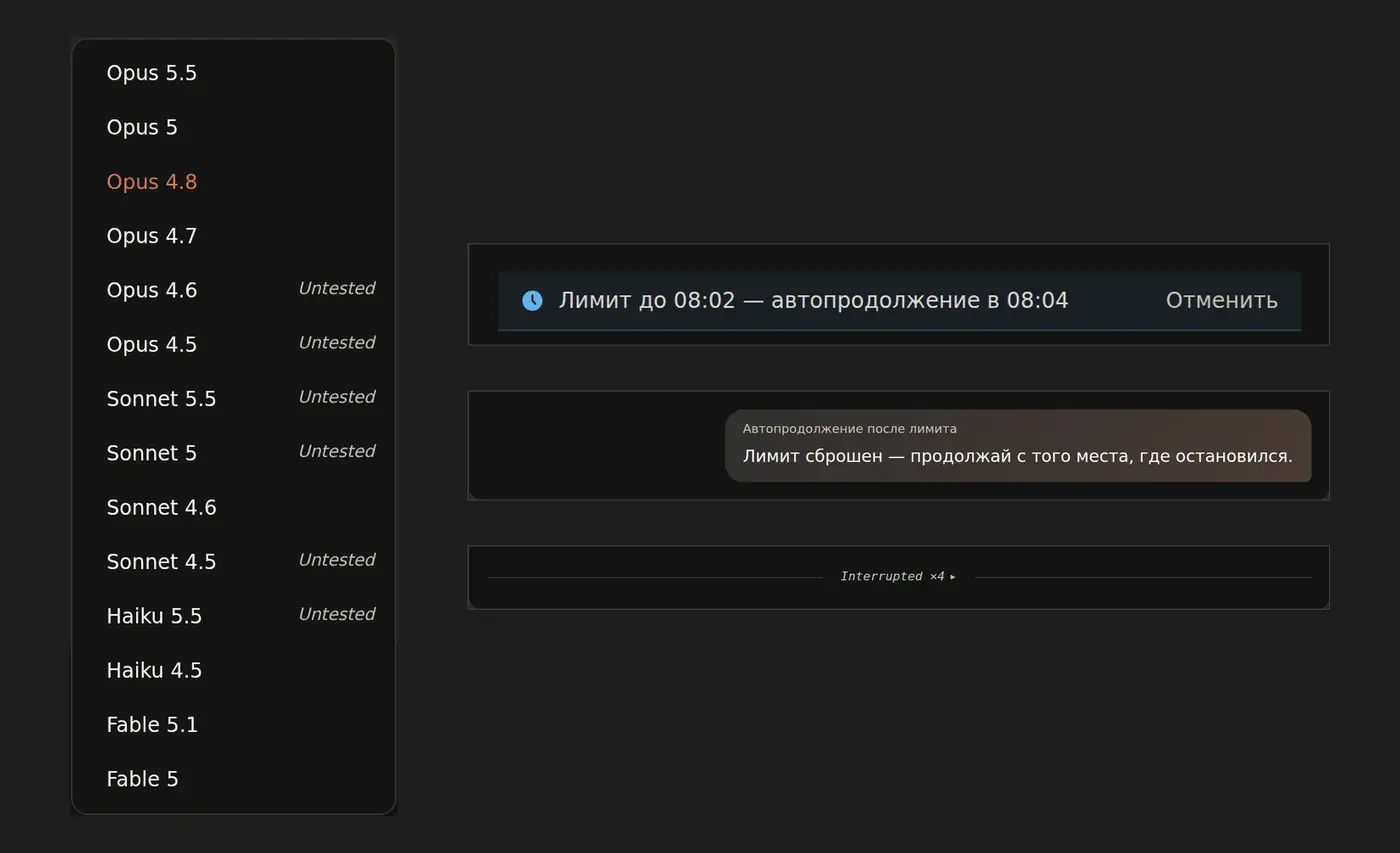Click the 'Автопродолжение после лимита' label
This screenshot has height=853, width=1400.
(849, 429)
